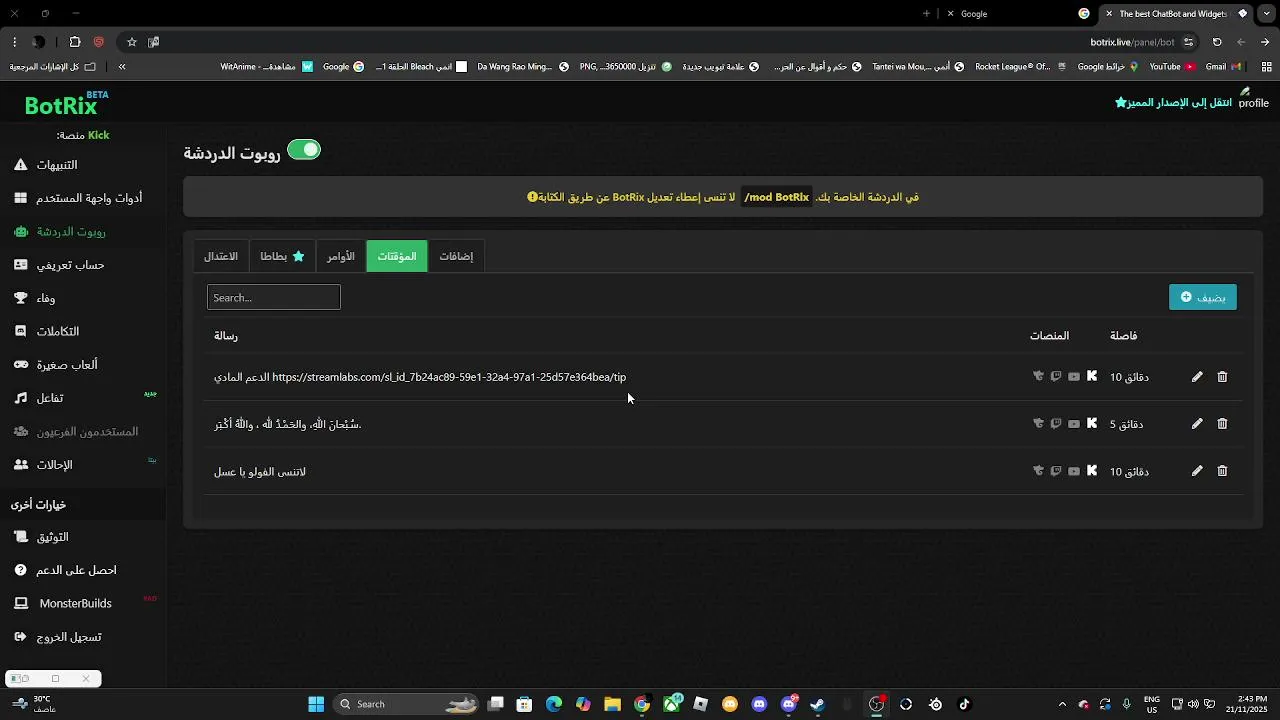
Task: Open the MonsterBuilds sidebar link
Action: pyautogui.click(x=63, y=603)
